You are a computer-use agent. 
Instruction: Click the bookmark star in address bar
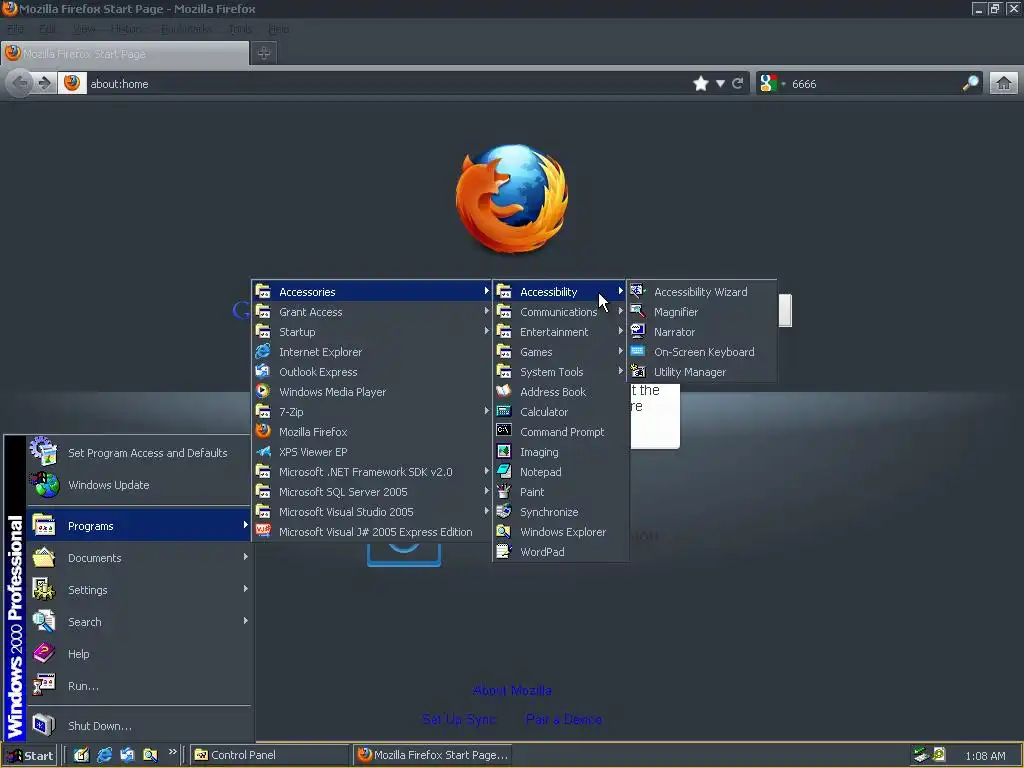tap(701, 84)
